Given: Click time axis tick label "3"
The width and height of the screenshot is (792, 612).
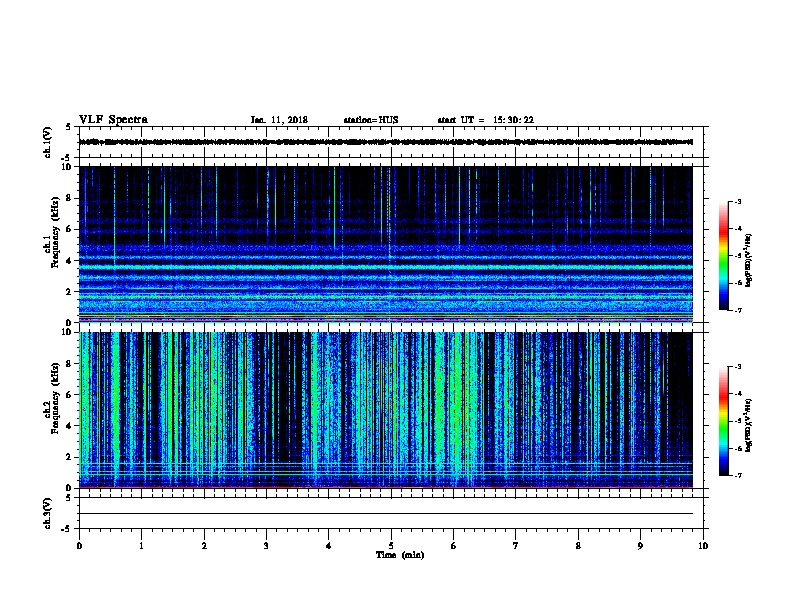Looking at the screenshot, I should 266,546.
